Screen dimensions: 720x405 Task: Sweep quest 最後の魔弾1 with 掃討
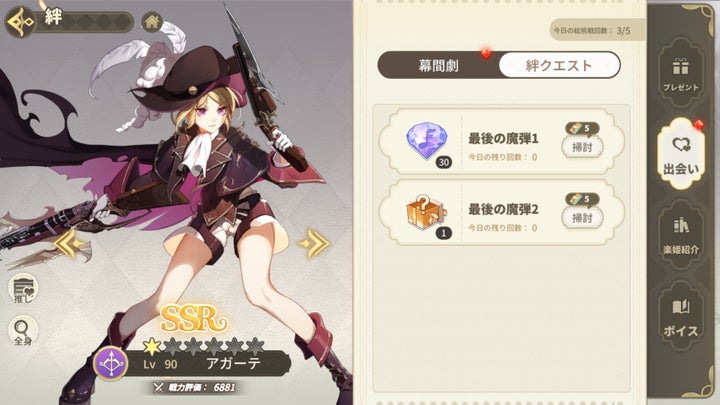(x=582, y=147)
